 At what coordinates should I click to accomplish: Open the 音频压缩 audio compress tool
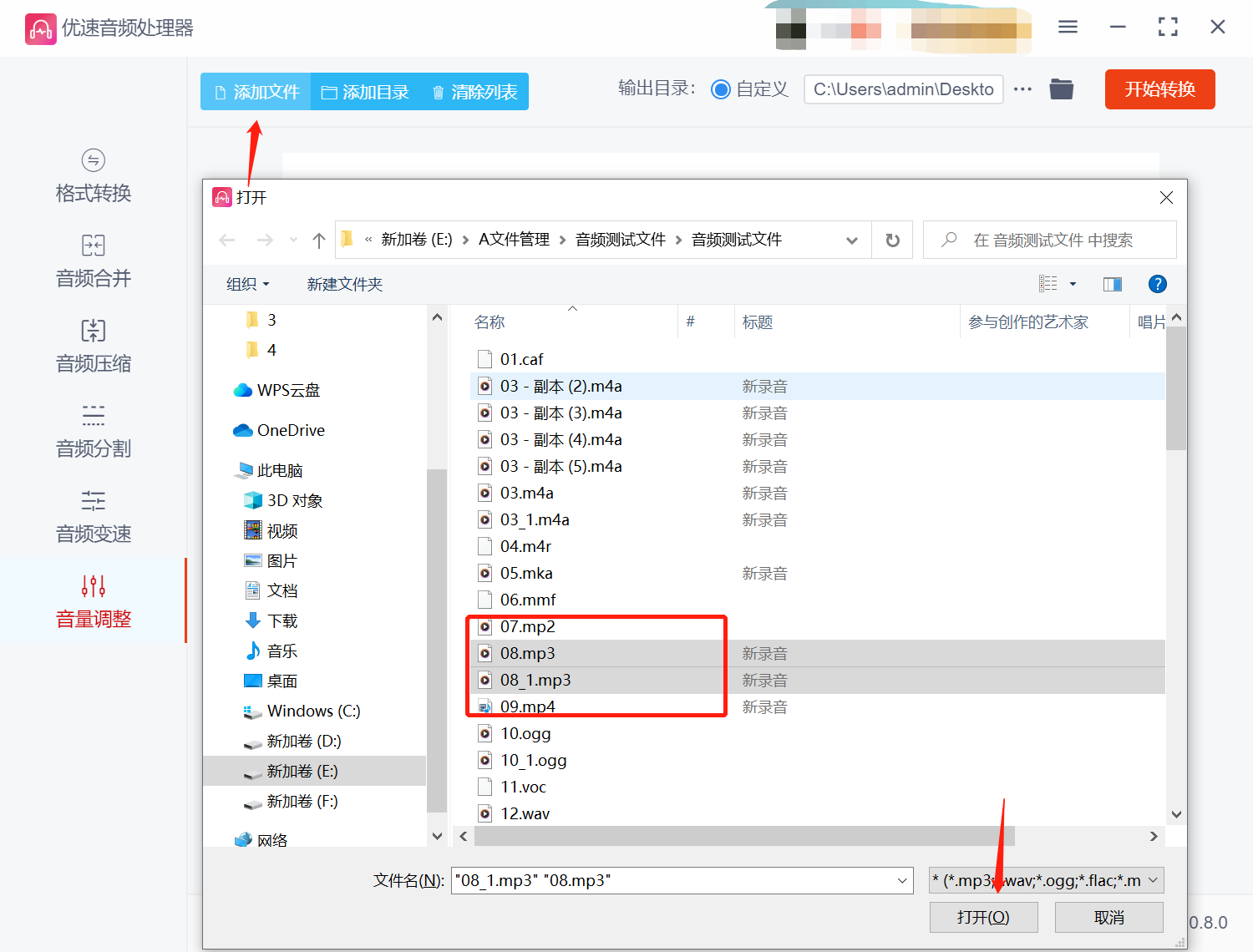click(93, 347)
